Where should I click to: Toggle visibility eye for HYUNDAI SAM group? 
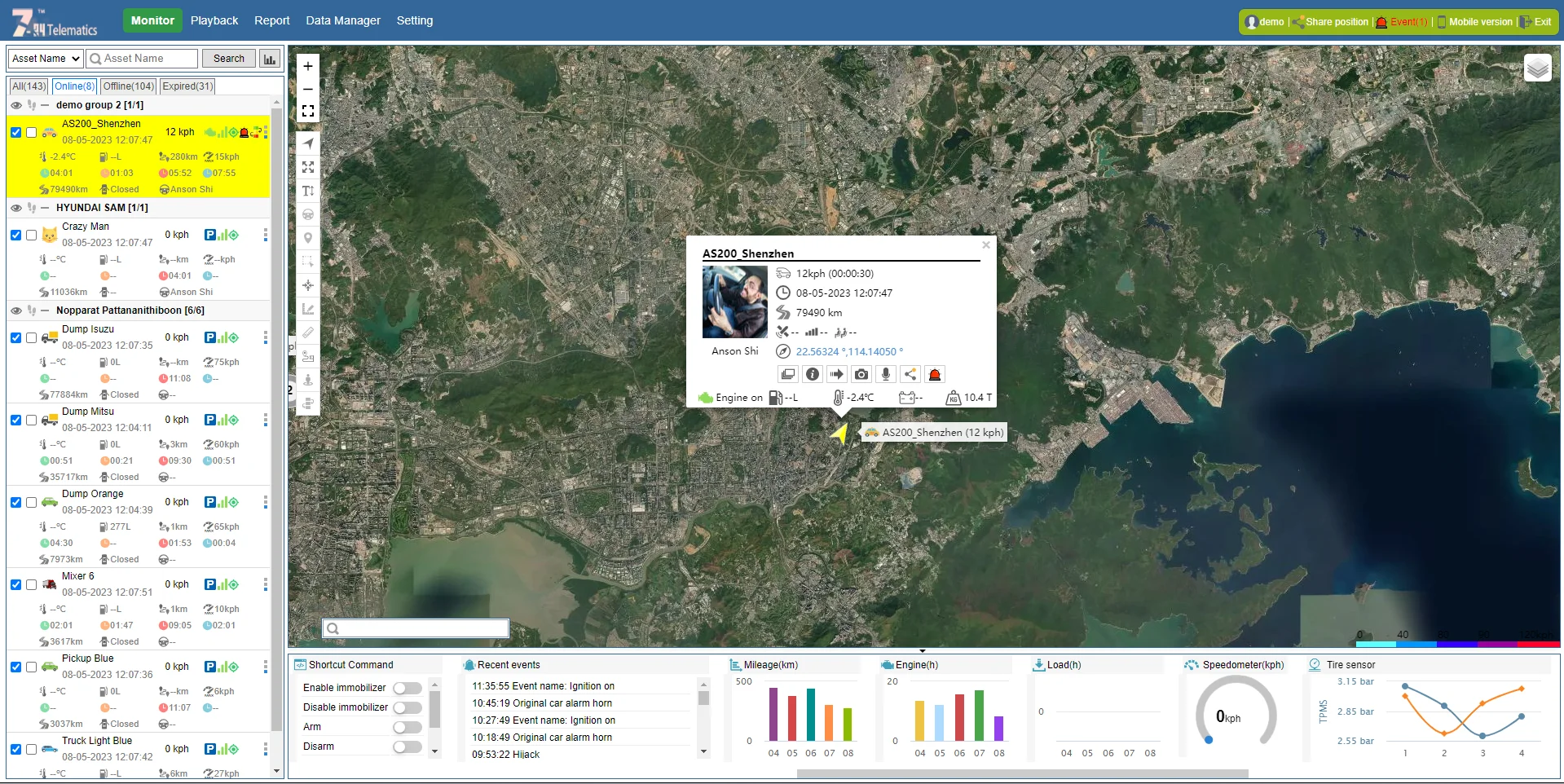pos(16,208)
